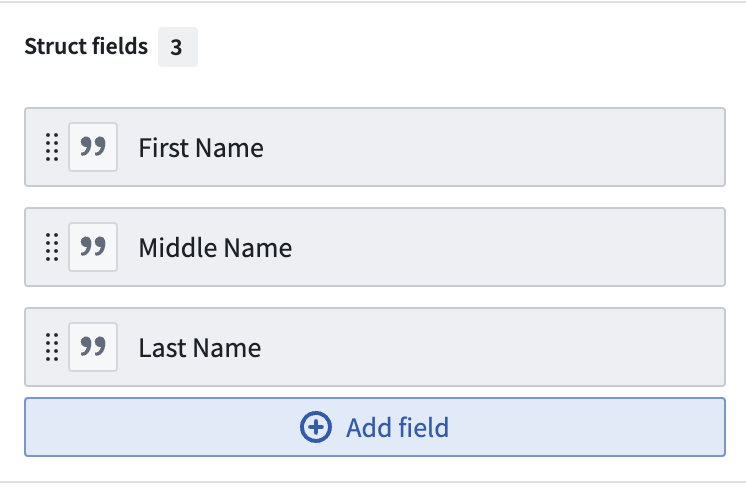Grab the drag handle of First Name field

coord(52,147)
